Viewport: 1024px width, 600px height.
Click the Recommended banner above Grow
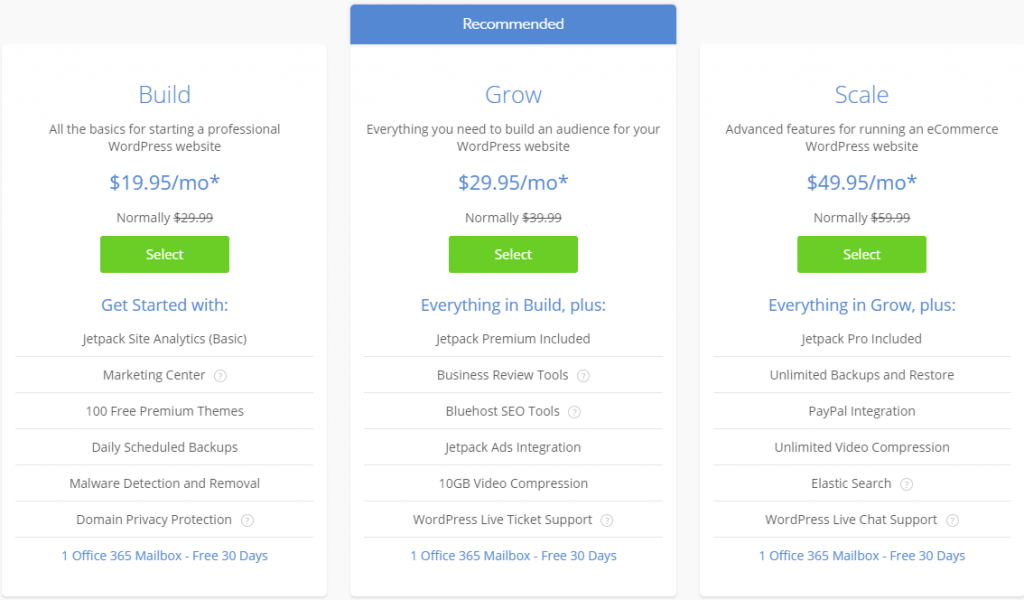coord(513,24)
